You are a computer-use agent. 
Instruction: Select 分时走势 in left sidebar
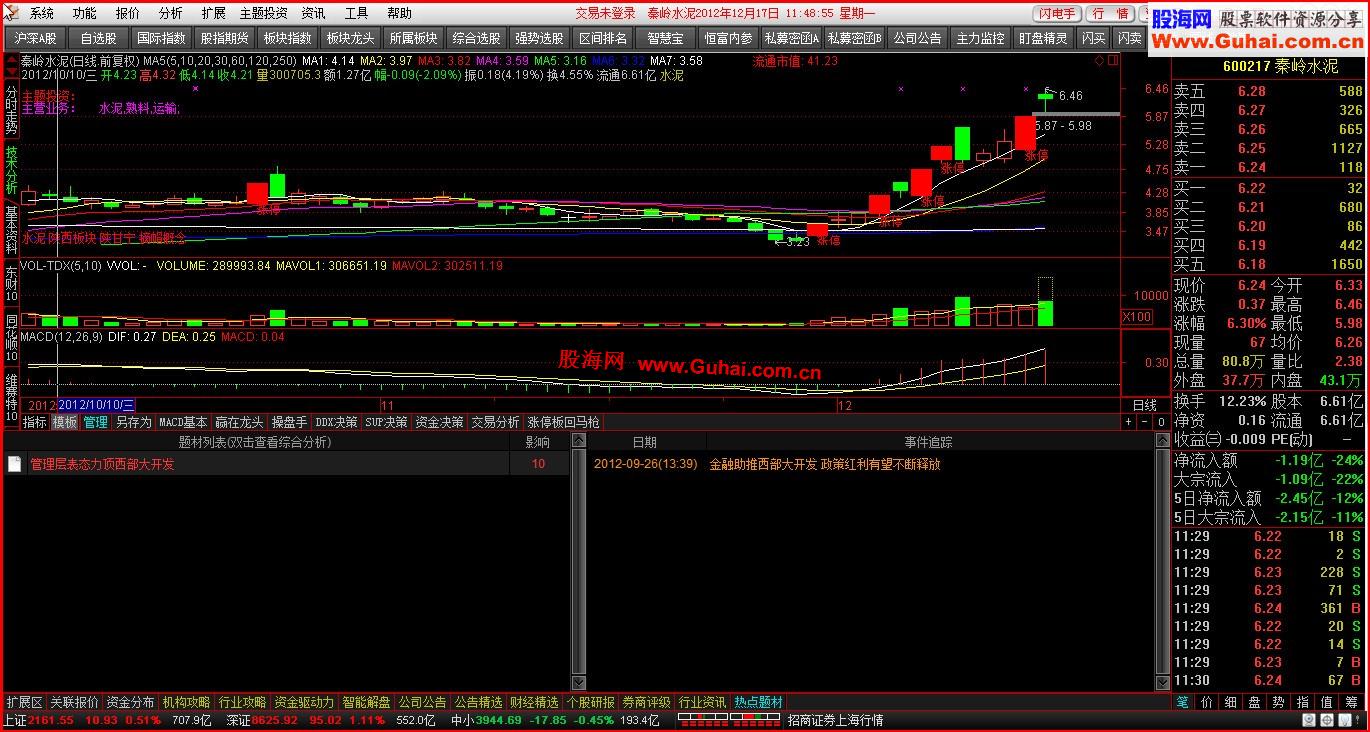tap(11, 109)
